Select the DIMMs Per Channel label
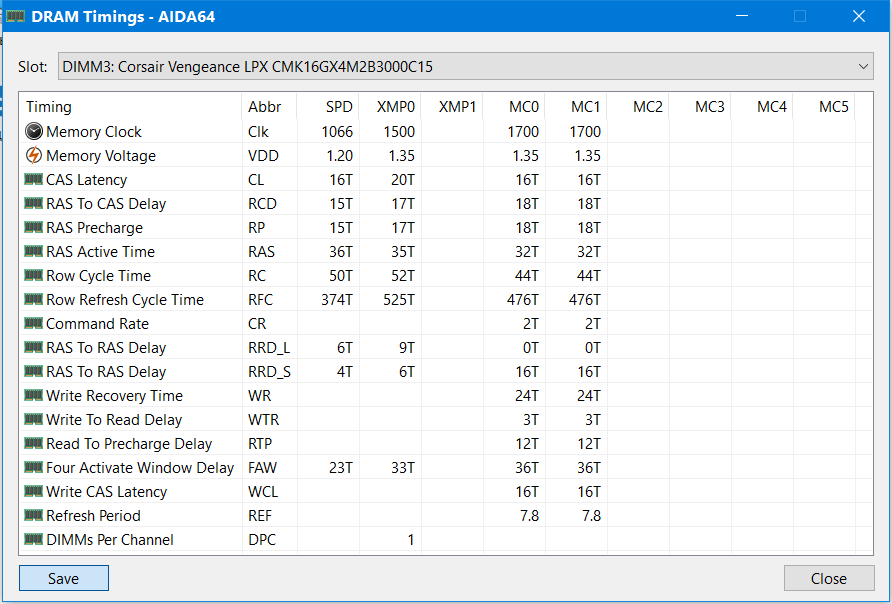 point(110,540)
